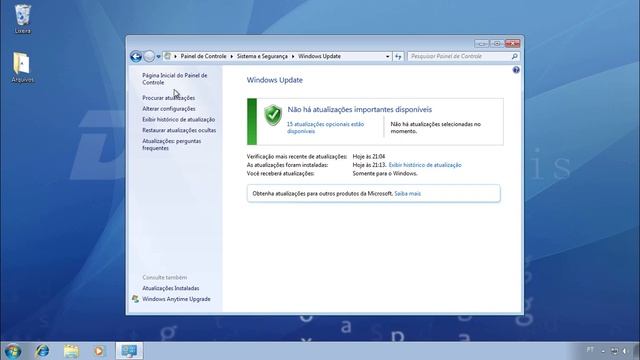Click text Não há atualizações selecionadas no momento
The image size is (640, 360).
(436, 128)
